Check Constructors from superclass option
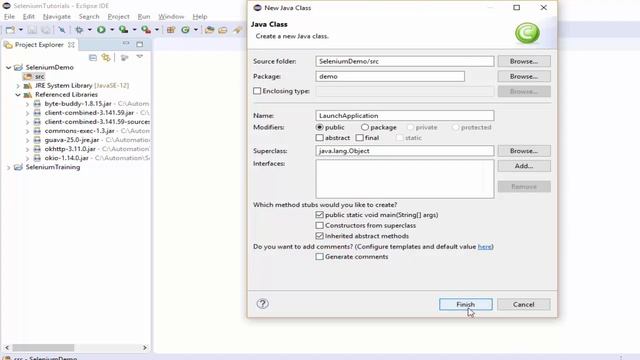The height and width of the screenshot is (360, 640). [x=320, y=225]
